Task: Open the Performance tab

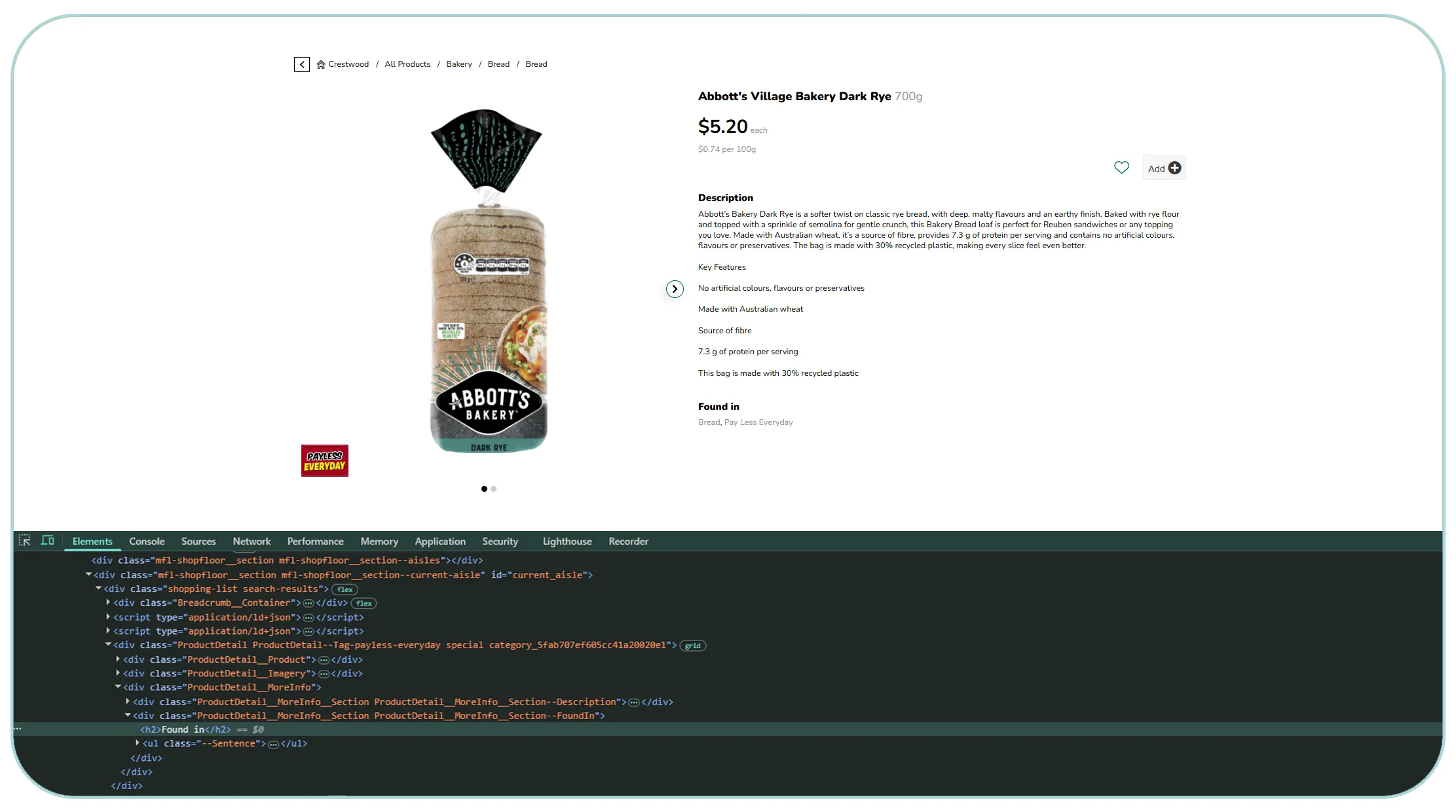Action: click(x=315, y=542)
